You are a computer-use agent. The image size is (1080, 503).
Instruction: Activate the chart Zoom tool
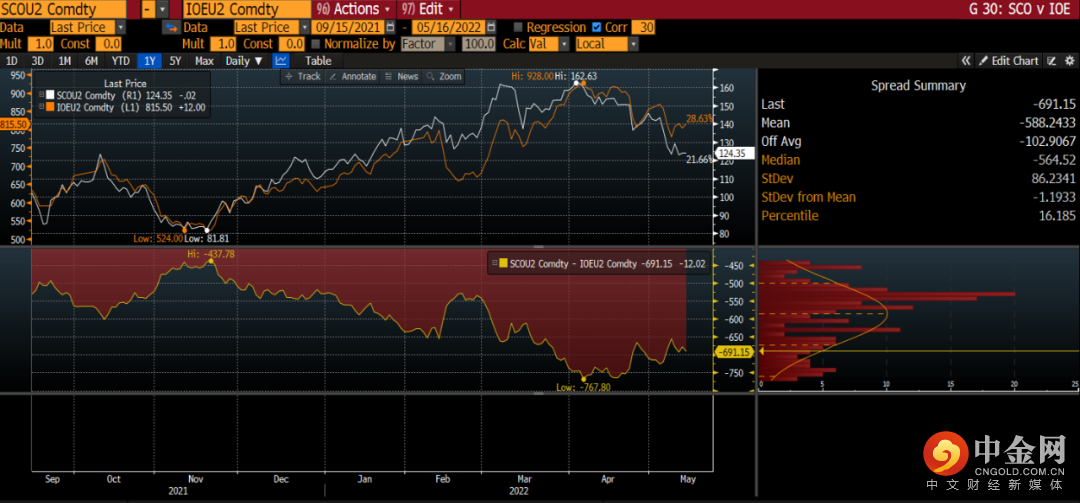pos(443,76)
